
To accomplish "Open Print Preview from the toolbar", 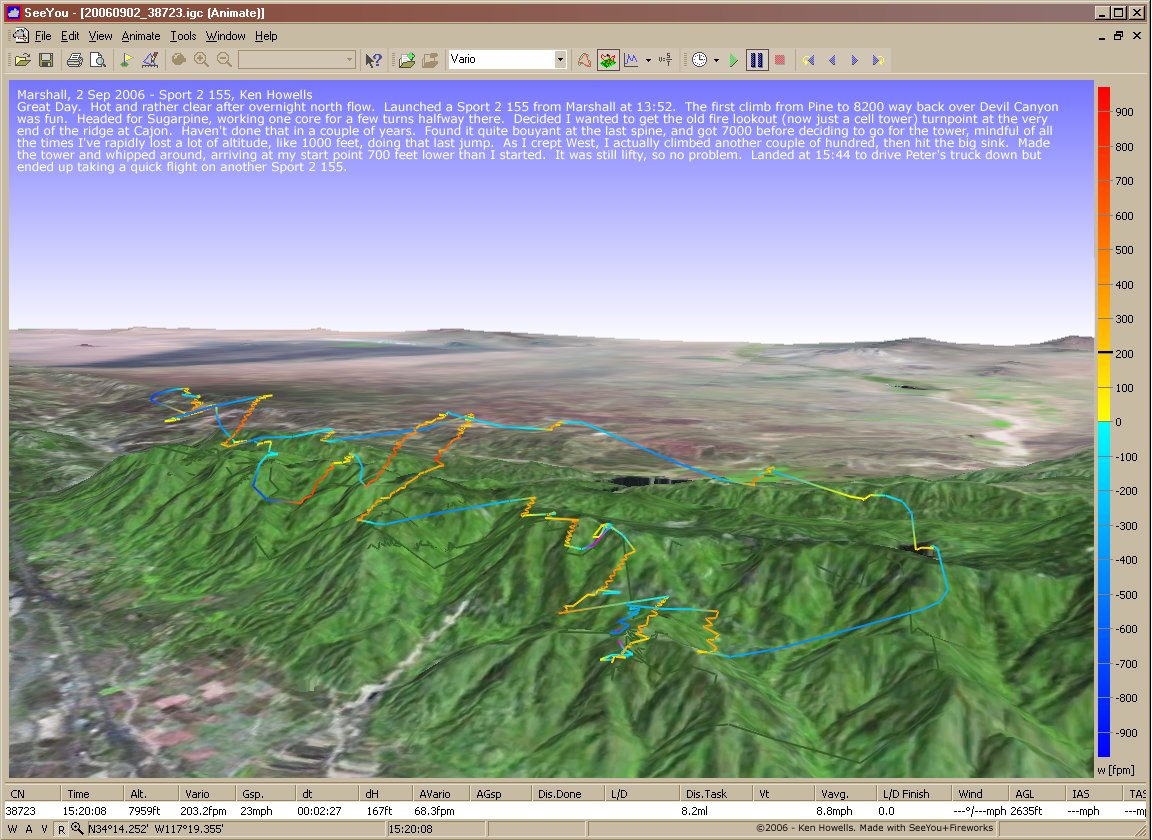I will [98, 60].
